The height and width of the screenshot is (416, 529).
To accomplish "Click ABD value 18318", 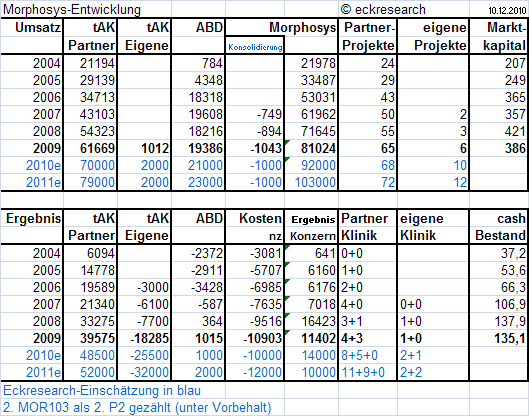I will pos(205,97).
